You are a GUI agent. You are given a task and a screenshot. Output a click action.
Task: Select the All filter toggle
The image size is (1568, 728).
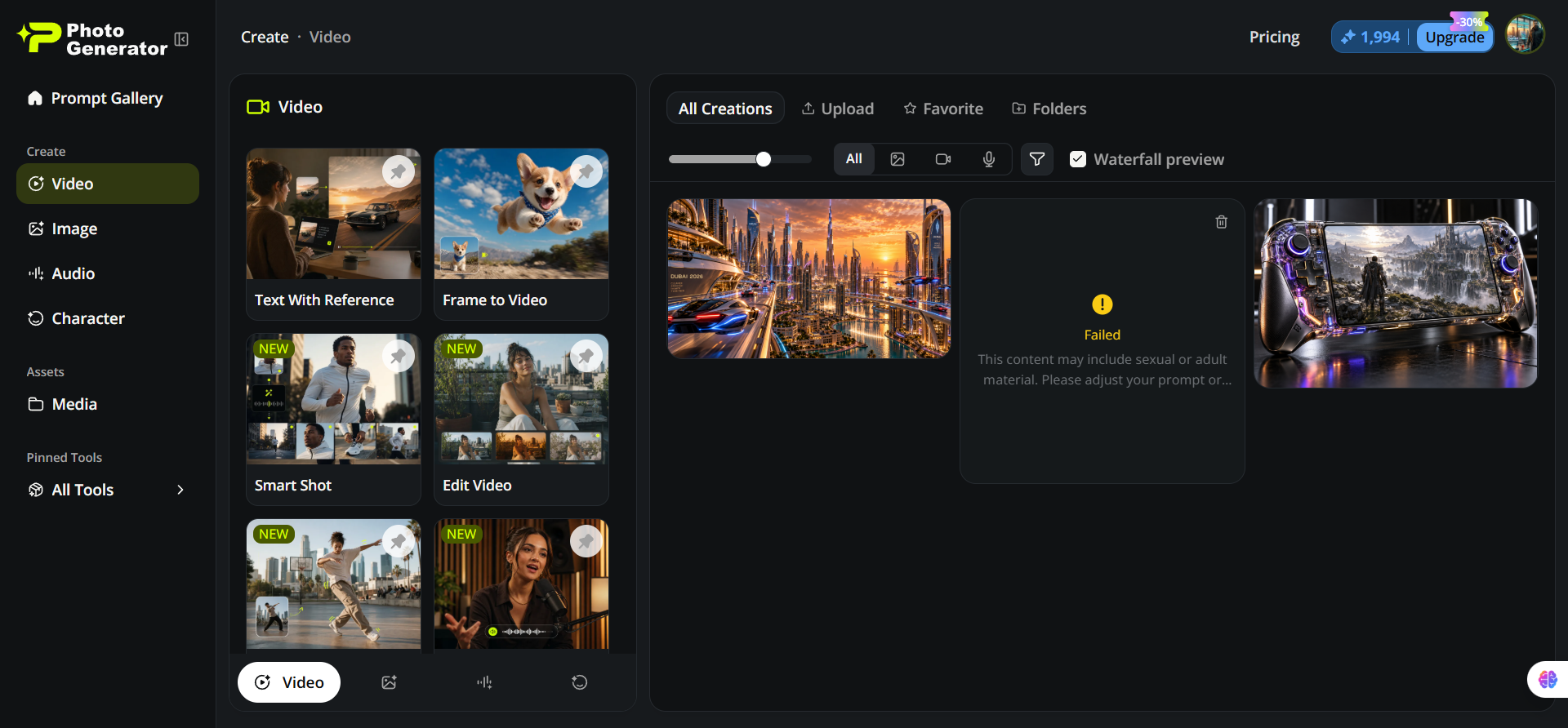[x=854, y=159]
